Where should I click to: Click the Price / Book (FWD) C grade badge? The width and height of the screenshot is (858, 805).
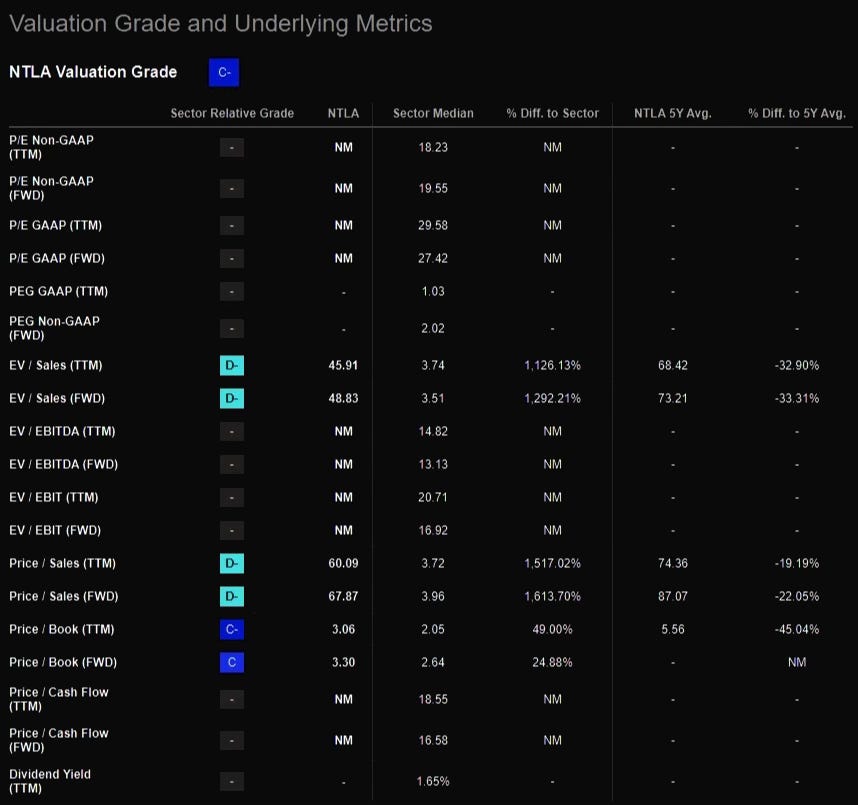click(x=232, y=662)
